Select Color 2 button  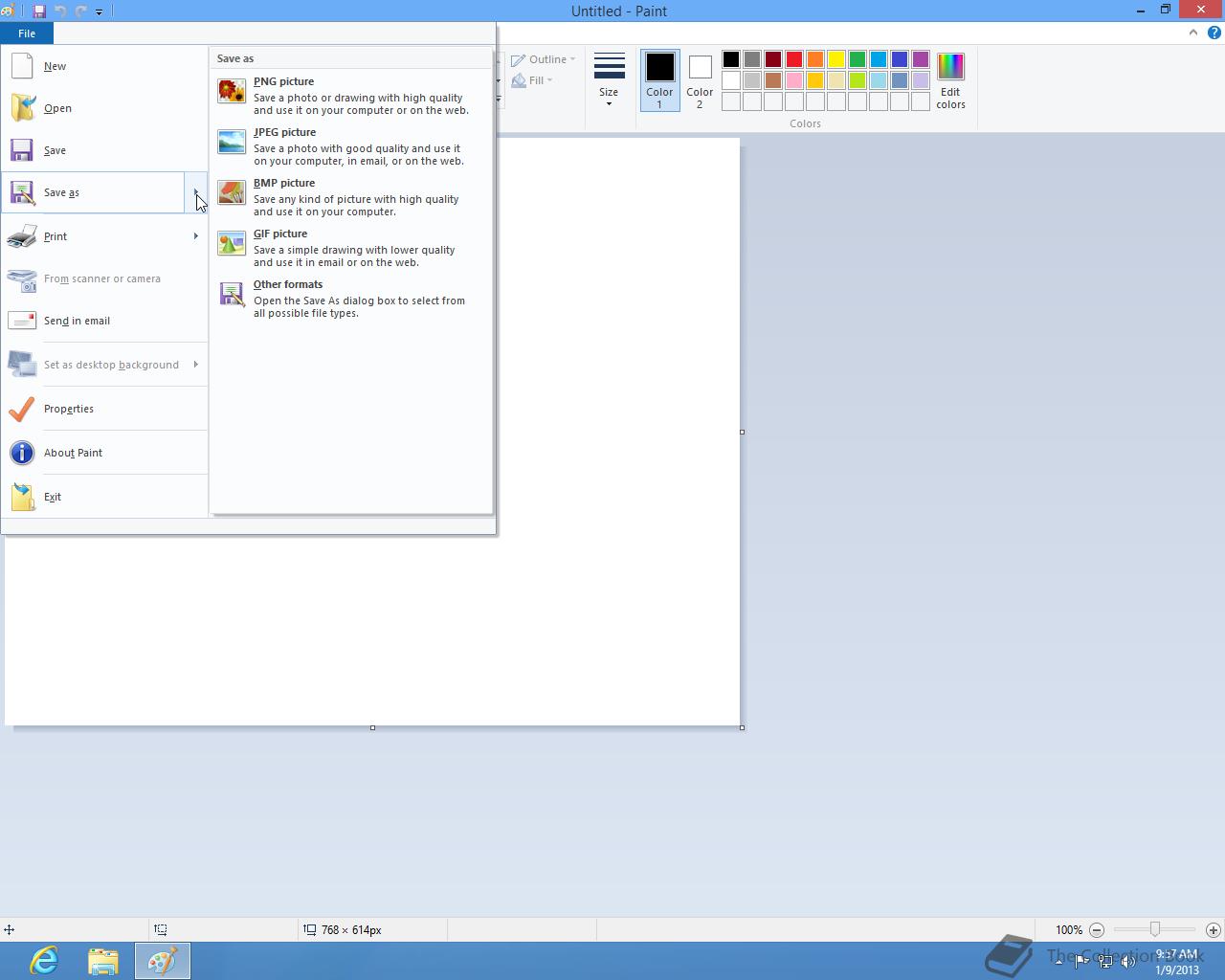(x=700, y=80)
